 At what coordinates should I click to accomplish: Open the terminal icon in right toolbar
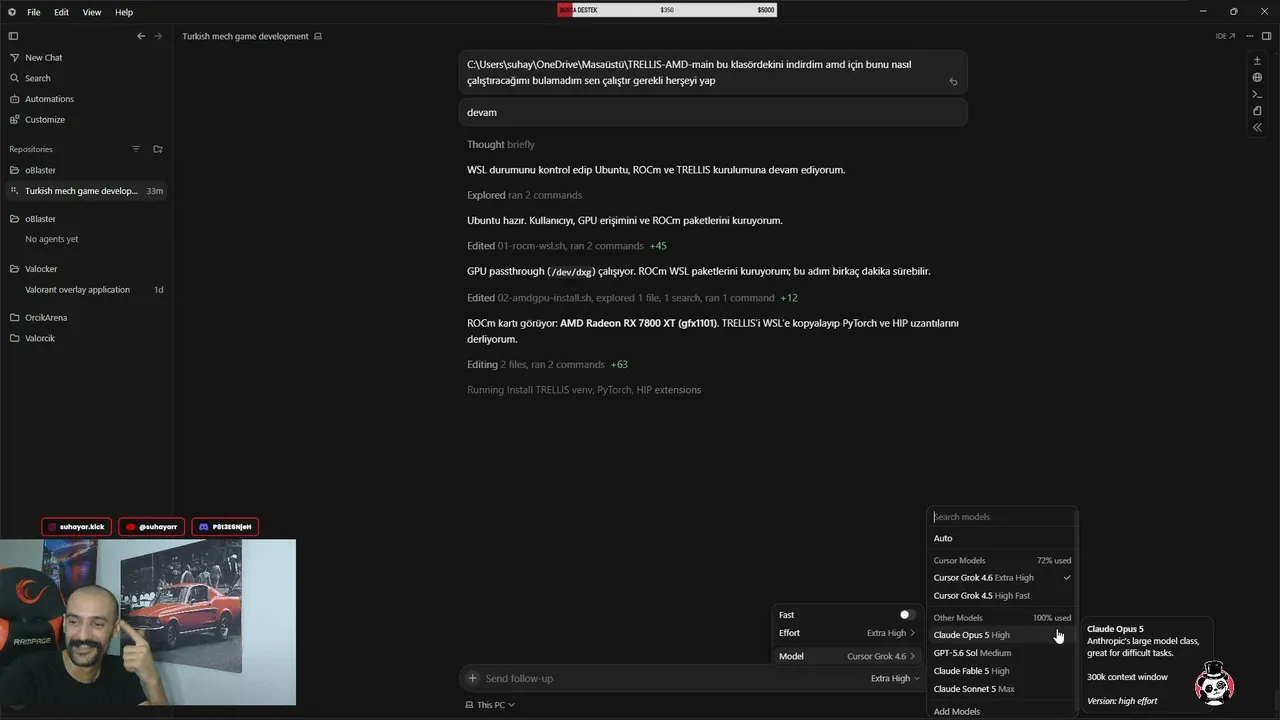click(x=1257, y=94)
